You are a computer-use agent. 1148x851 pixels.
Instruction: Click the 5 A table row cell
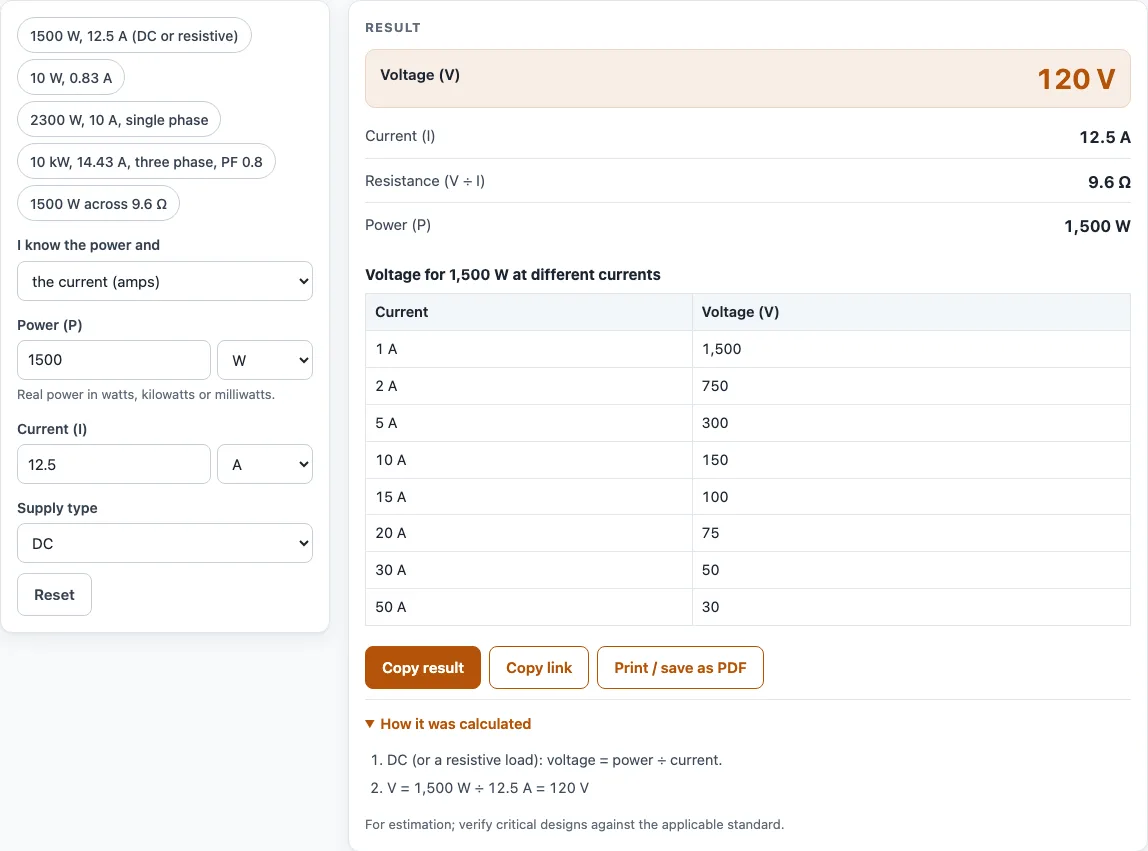529,423
